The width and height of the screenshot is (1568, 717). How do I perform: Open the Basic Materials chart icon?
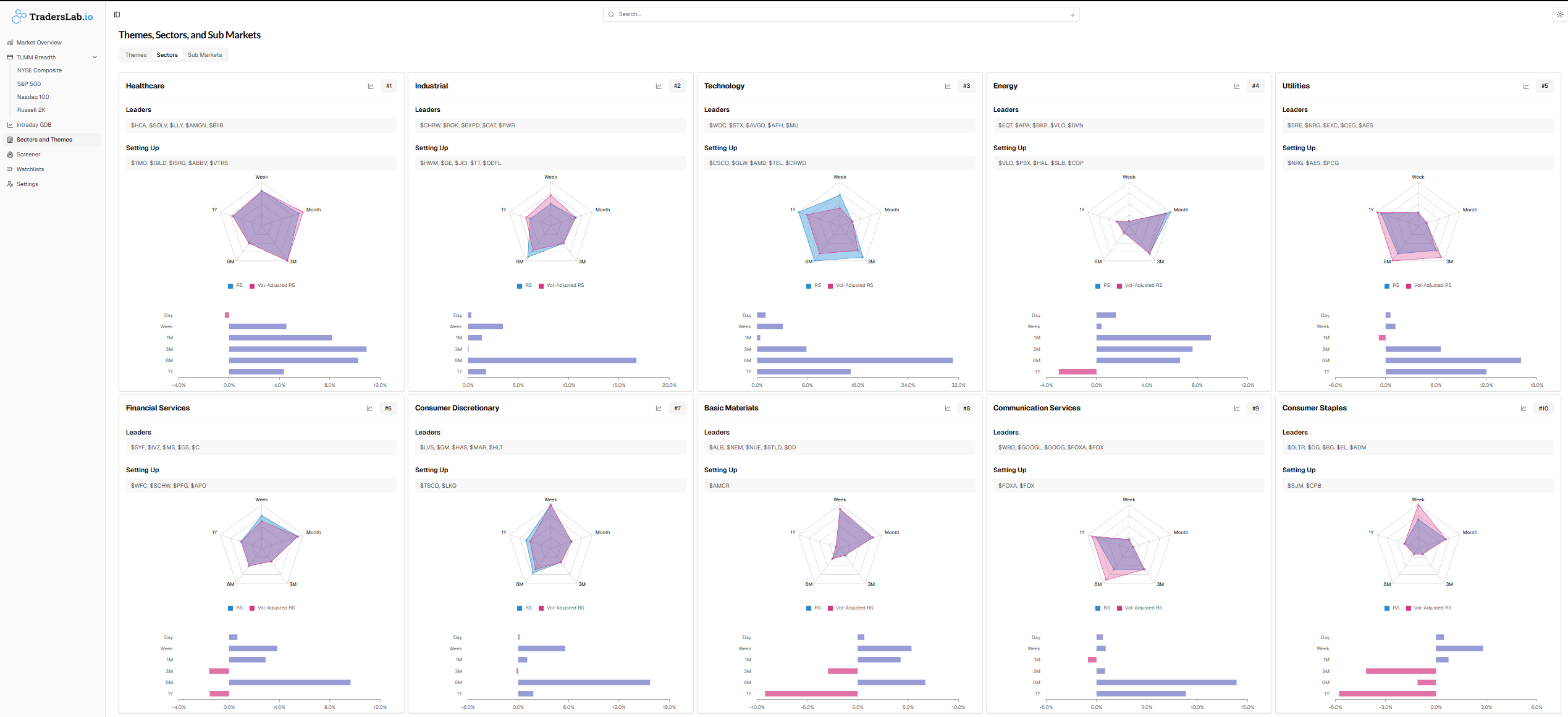tap(948, 408)
